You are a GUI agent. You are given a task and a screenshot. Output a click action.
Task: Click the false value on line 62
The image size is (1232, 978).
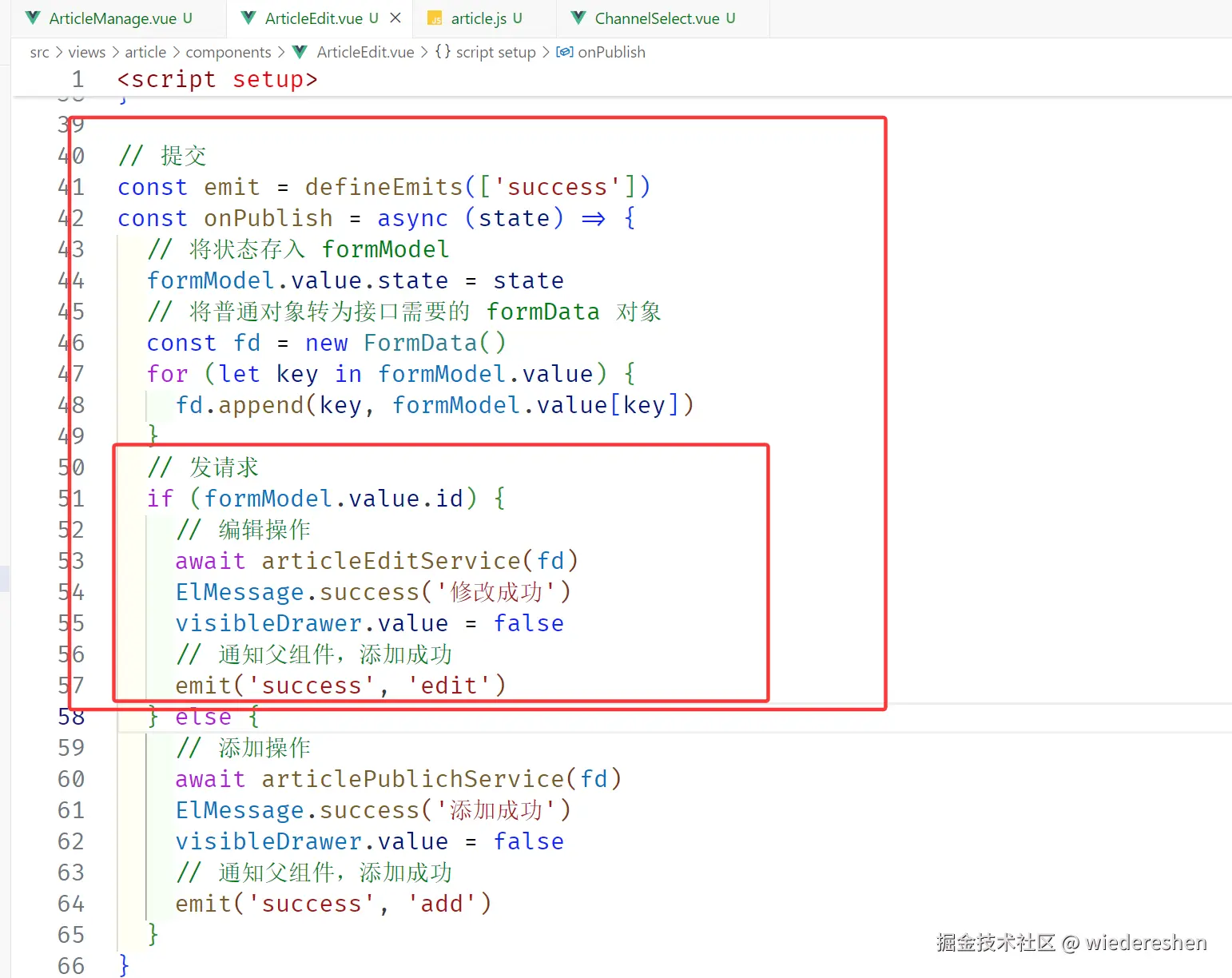coord(529,841)
